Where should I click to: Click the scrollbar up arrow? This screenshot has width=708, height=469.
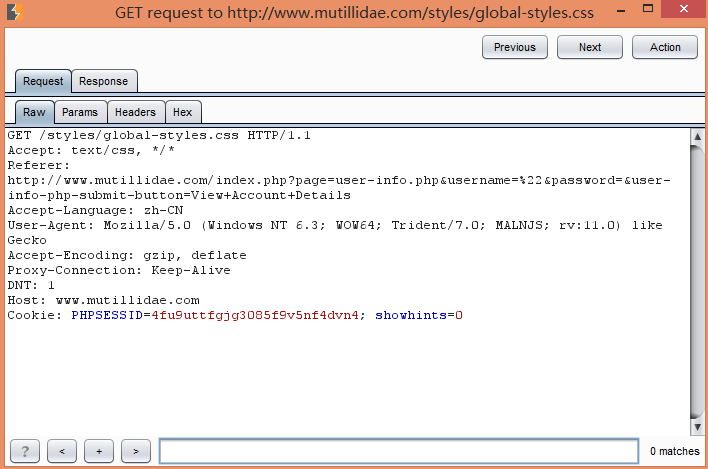pos(697,136)
